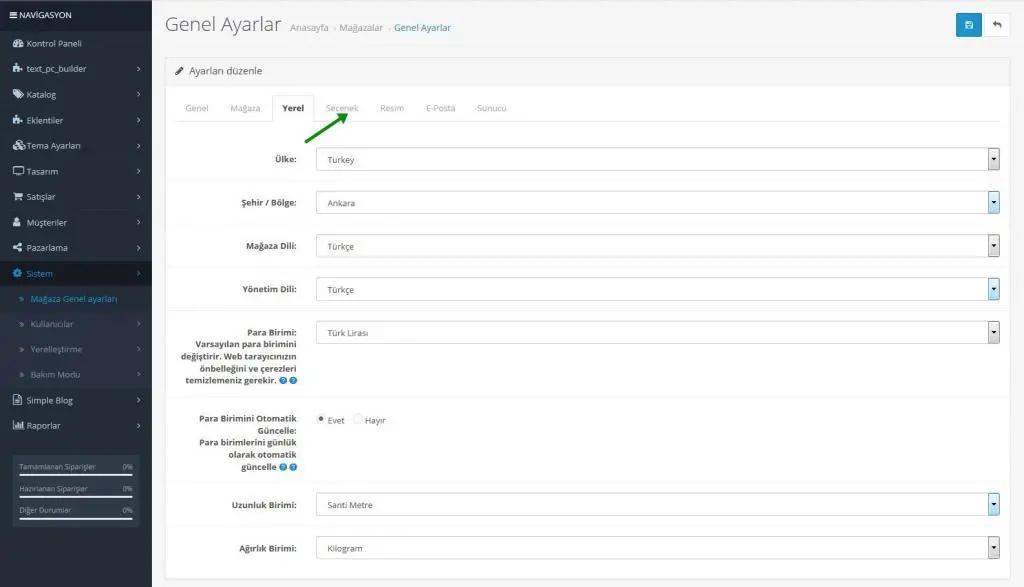Open Mağaza Genel ayarları submenu link
Image resolution: width=1024 pixels, height=587 pixels.
74,298
